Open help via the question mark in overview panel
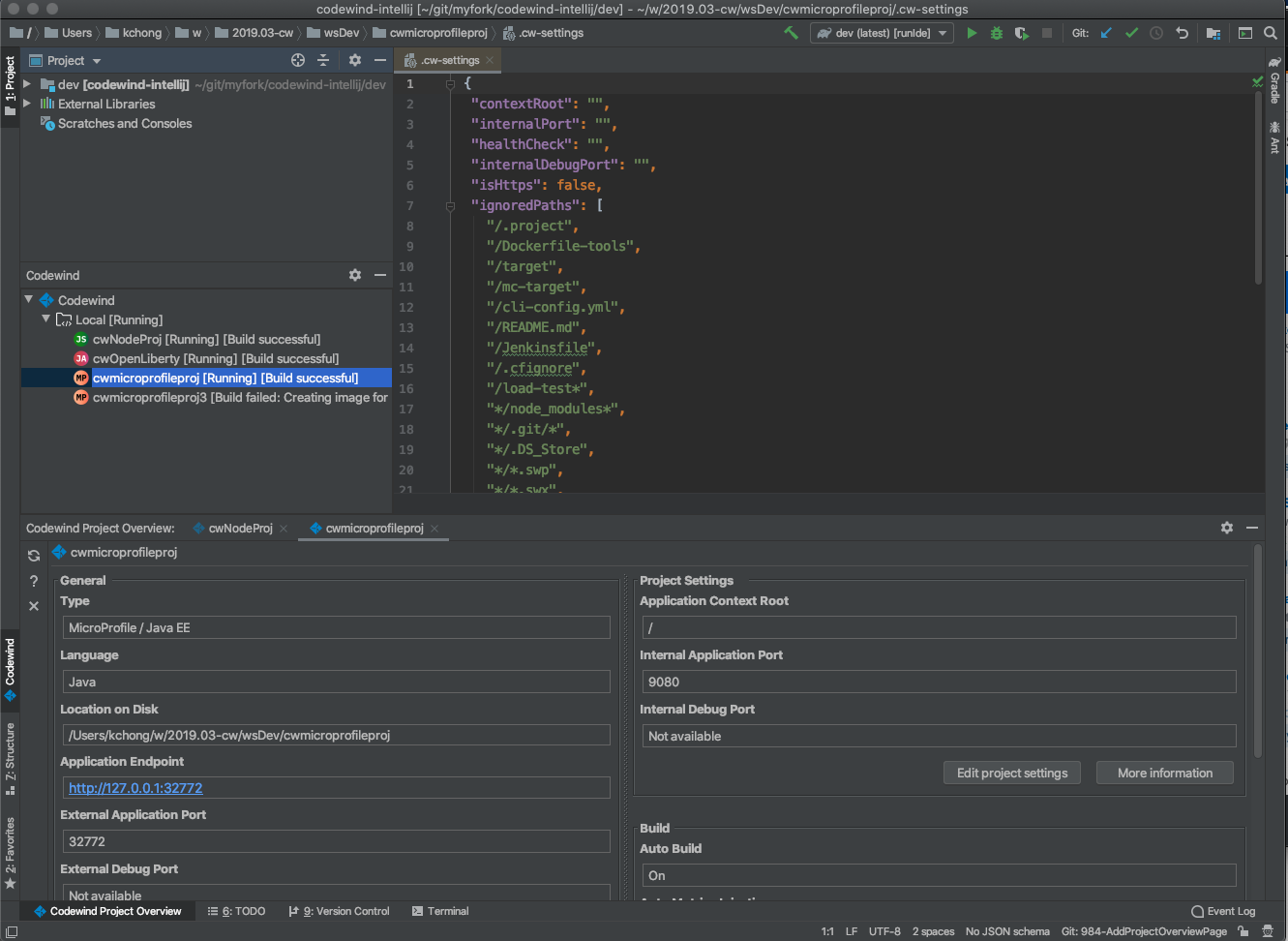1288x941 pixels. tap(33, 581)
